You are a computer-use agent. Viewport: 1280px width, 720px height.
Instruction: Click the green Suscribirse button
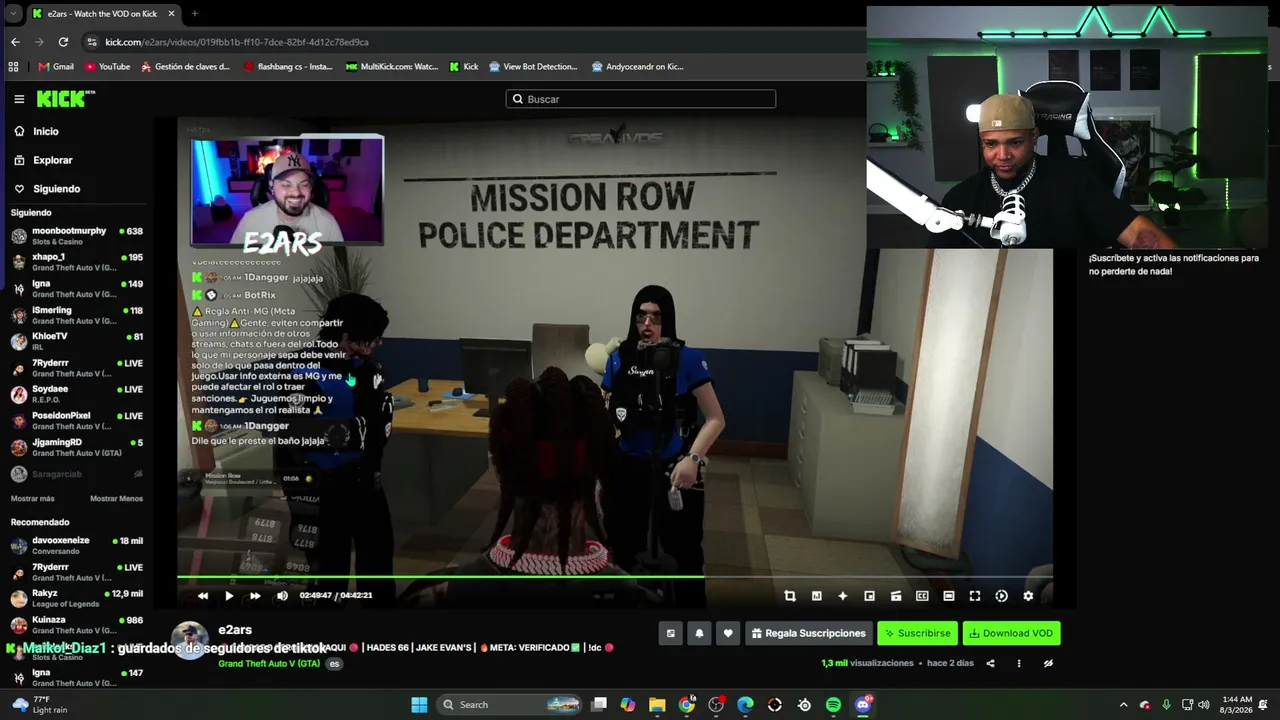pyautogui.click(x=917, y=633)
